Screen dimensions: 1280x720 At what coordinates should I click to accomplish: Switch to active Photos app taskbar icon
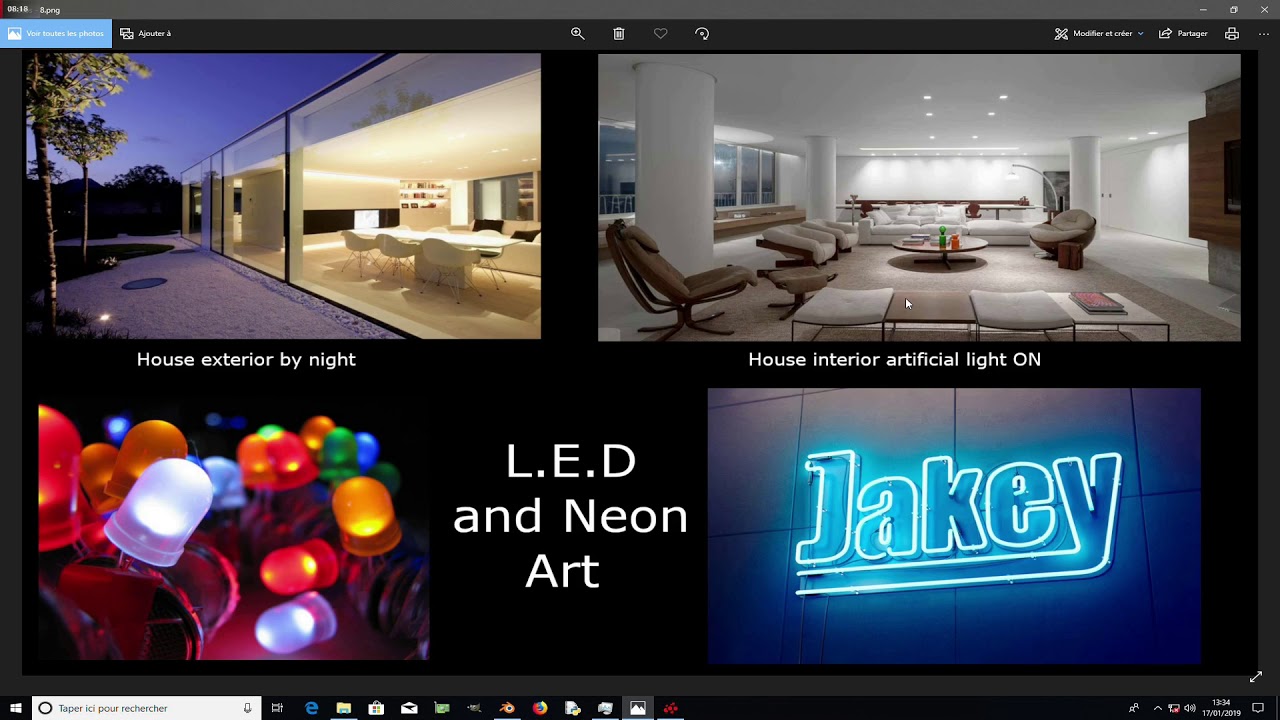tap(638, 708)
